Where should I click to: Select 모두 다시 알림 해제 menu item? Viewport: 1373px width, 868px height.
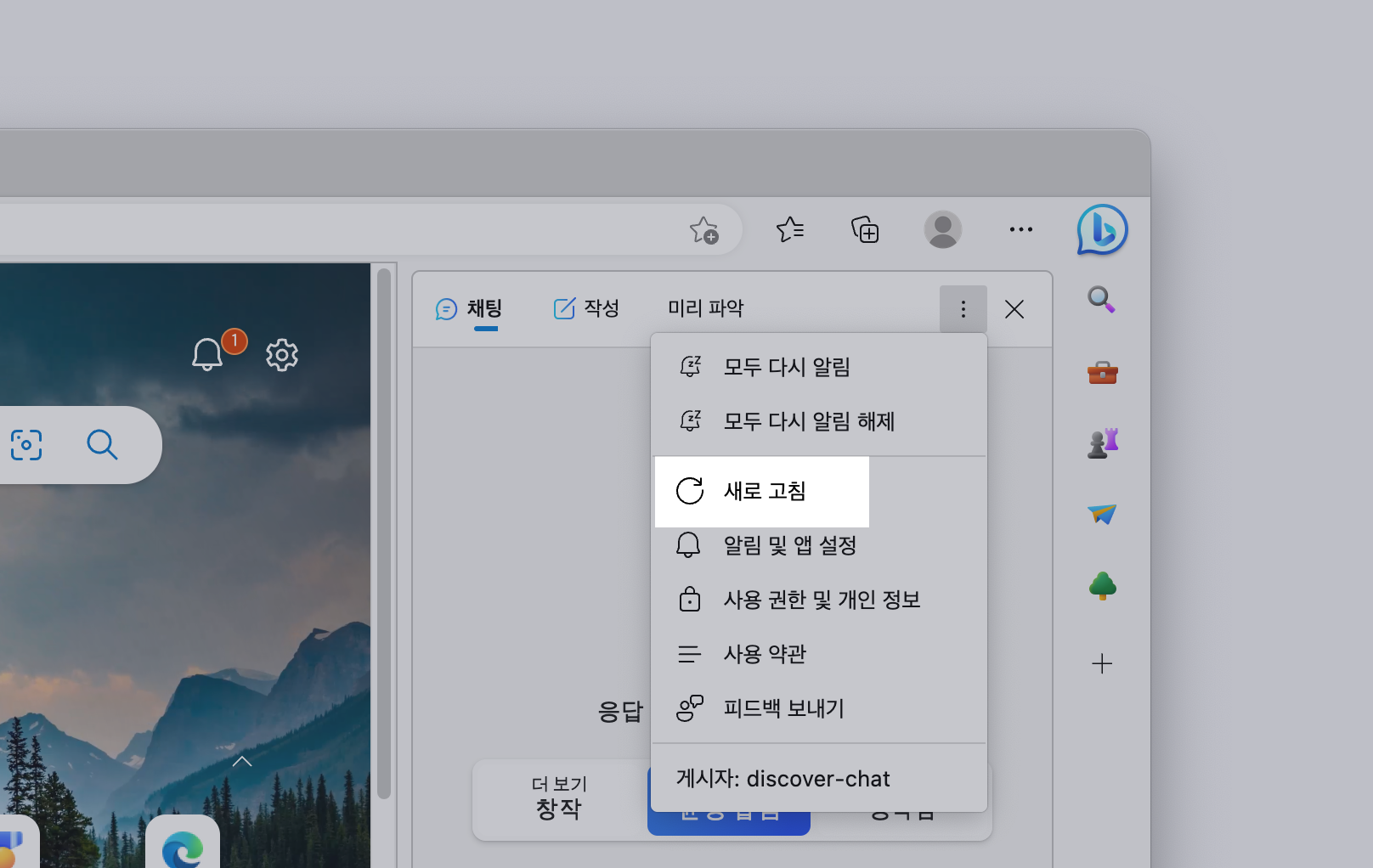click(819, 421)
